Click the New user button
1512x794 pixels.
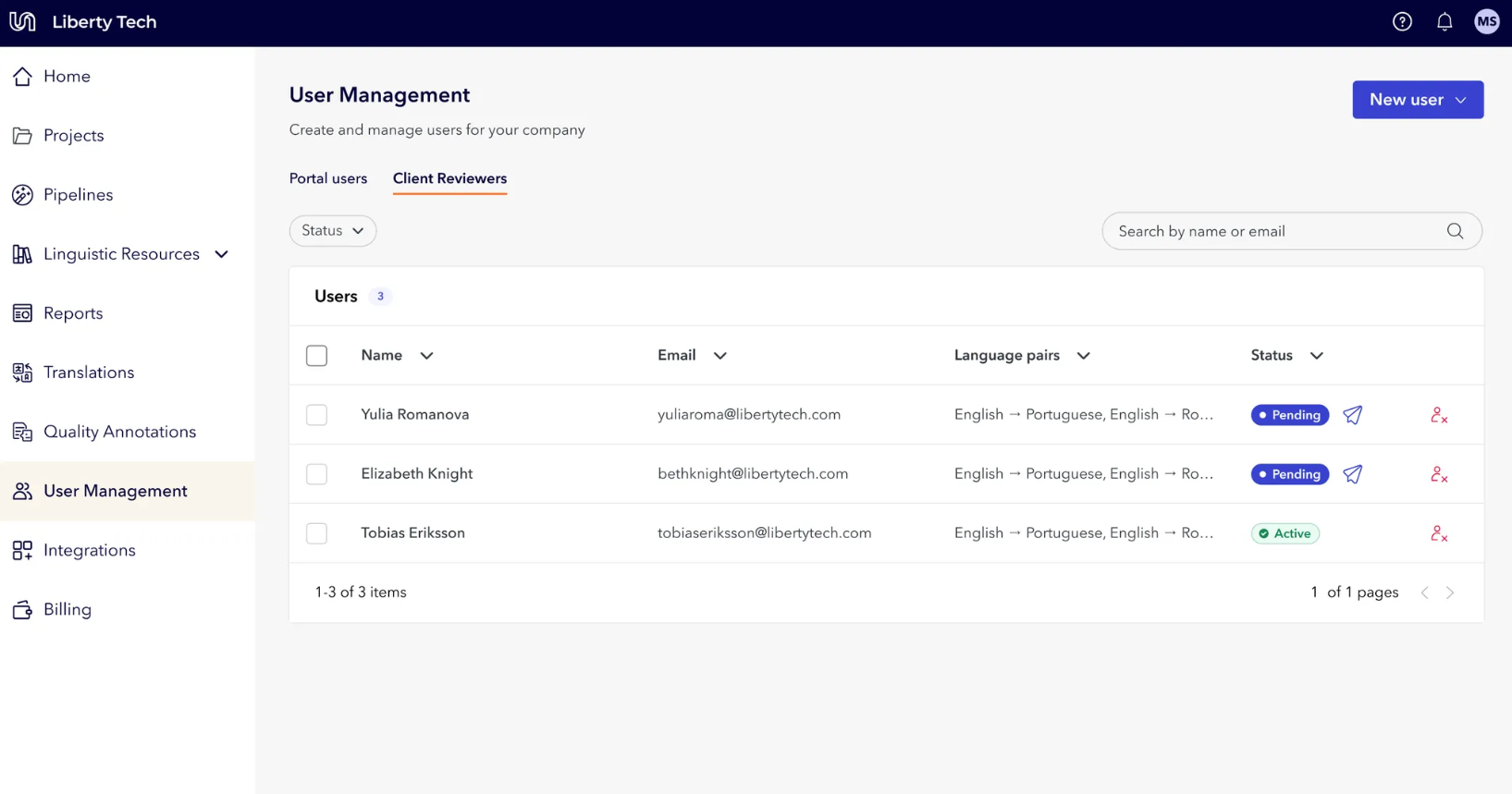(1418, 100)
